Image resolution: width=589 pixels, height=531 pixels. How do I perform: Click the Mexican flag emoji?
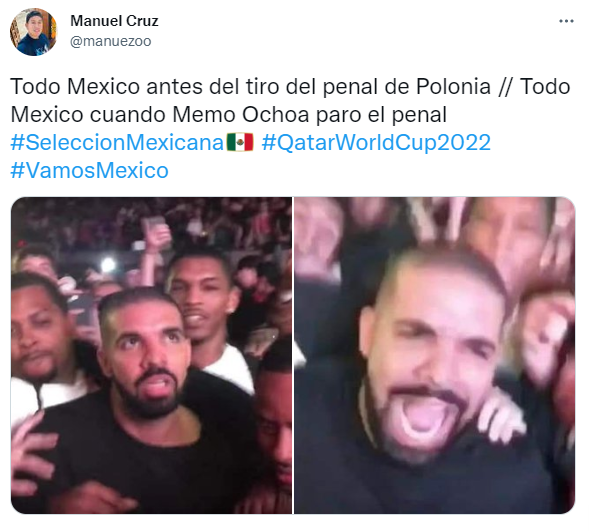[x=240, y=143]
